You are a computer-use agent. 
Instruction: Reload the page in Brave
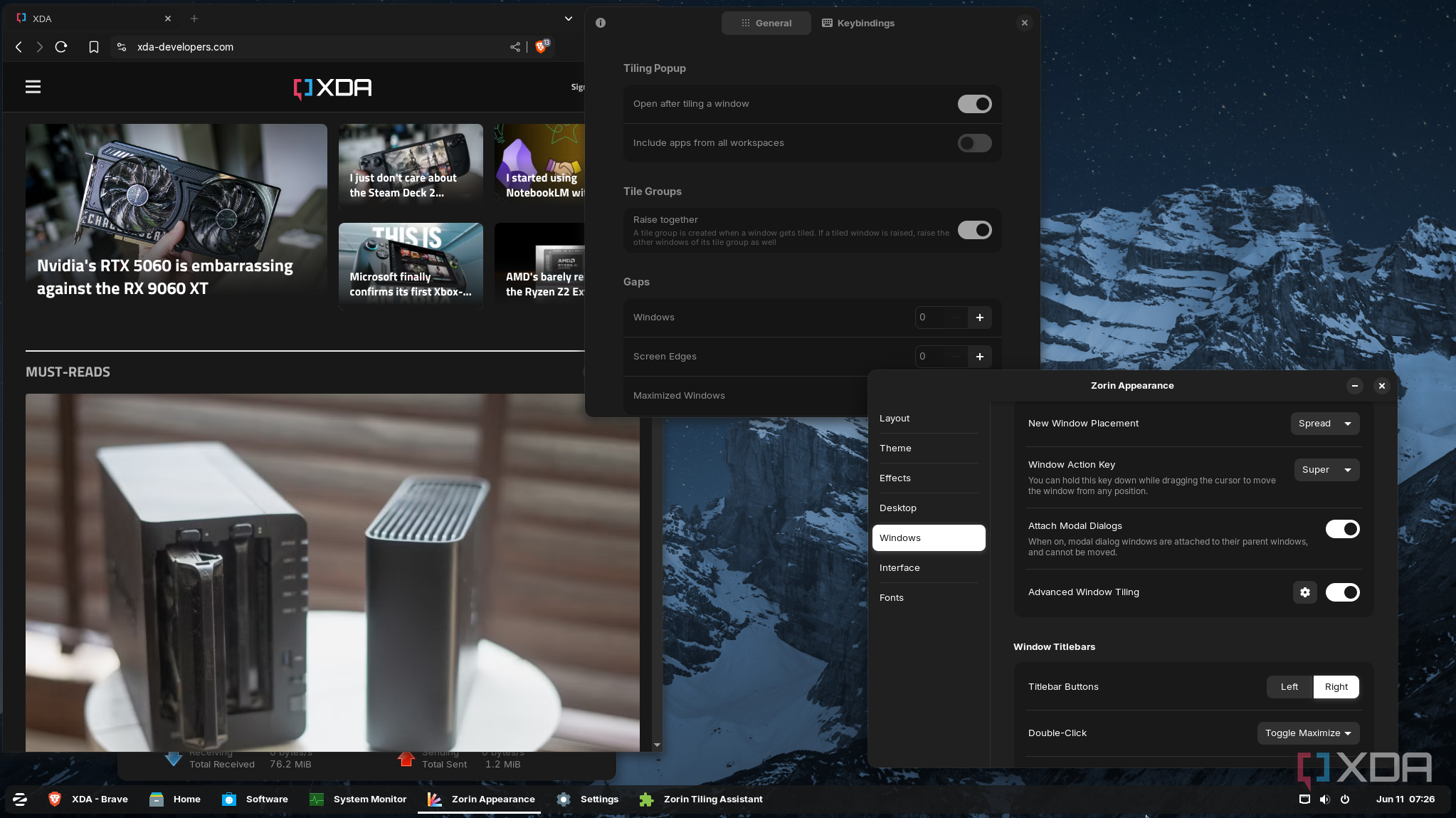point(61,47)
